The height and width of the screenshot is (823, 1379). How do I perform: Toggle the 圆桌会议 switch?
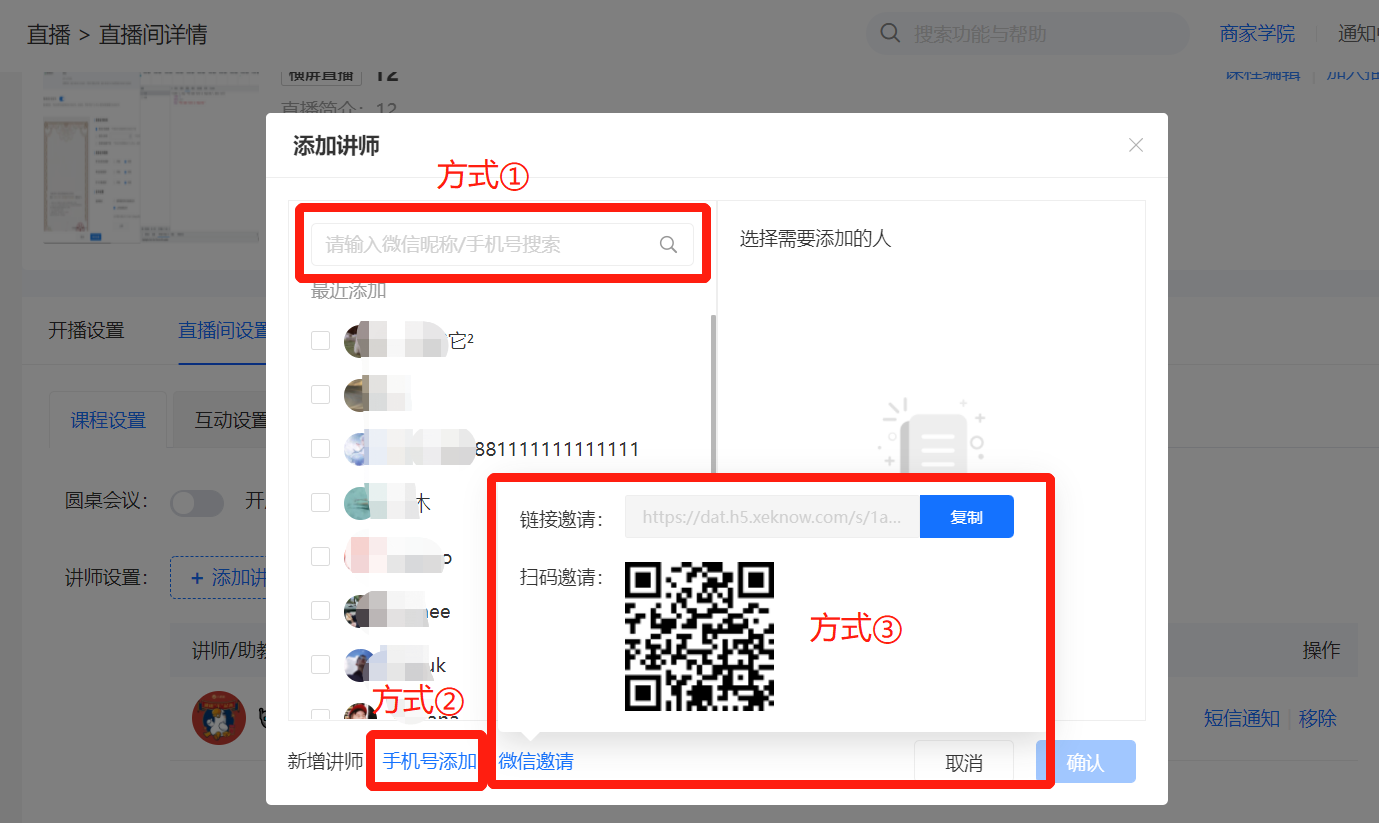coord(197,502)
